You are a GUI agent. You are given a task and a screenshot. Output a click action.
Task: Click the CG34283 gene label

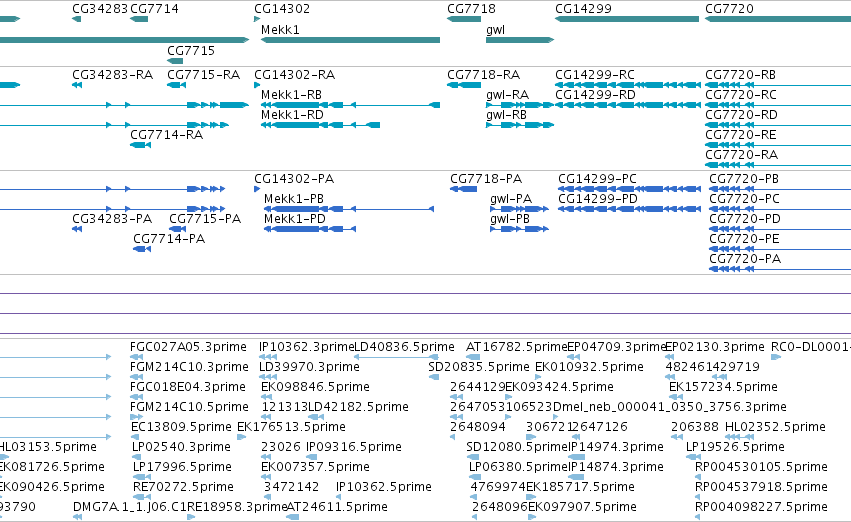point(100,9)
